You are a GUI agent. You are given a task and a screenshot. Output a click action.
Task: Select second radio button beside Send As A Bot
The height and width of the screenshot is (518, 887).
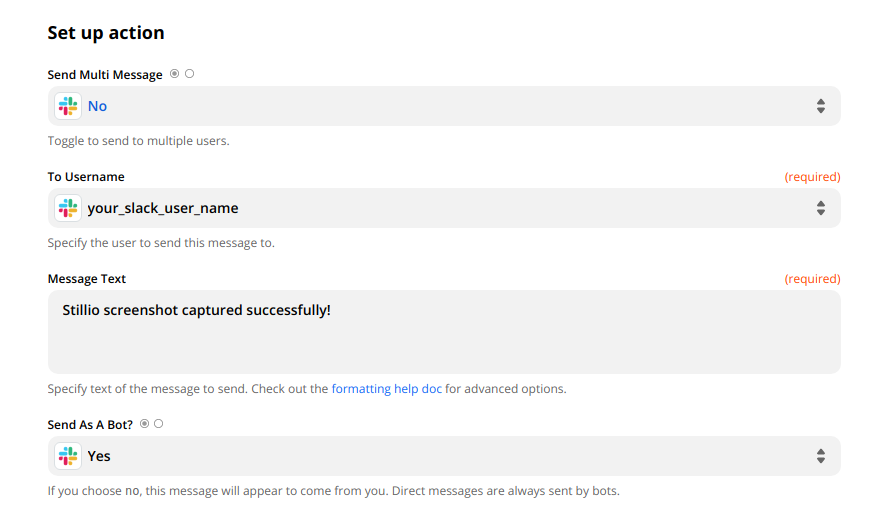[159, 424]
